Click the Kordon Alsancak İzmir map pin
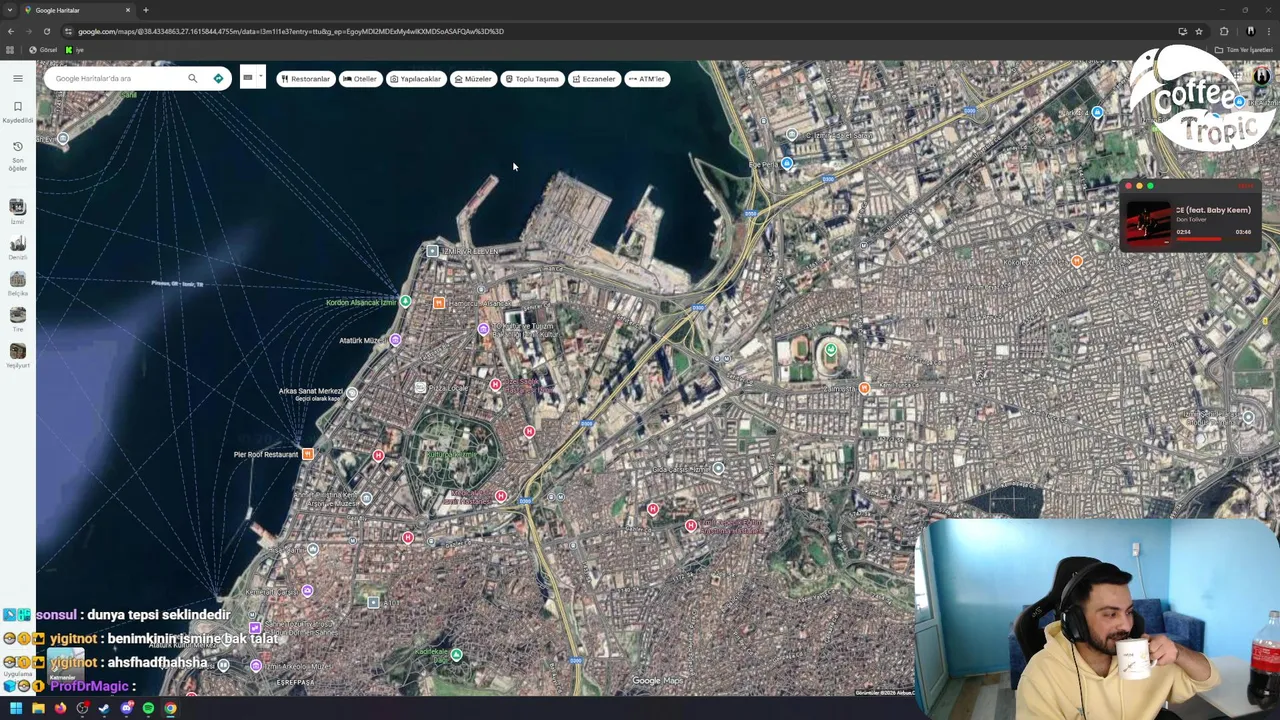Viewport: 1280px width, 720px height. (x=405, y=301)
